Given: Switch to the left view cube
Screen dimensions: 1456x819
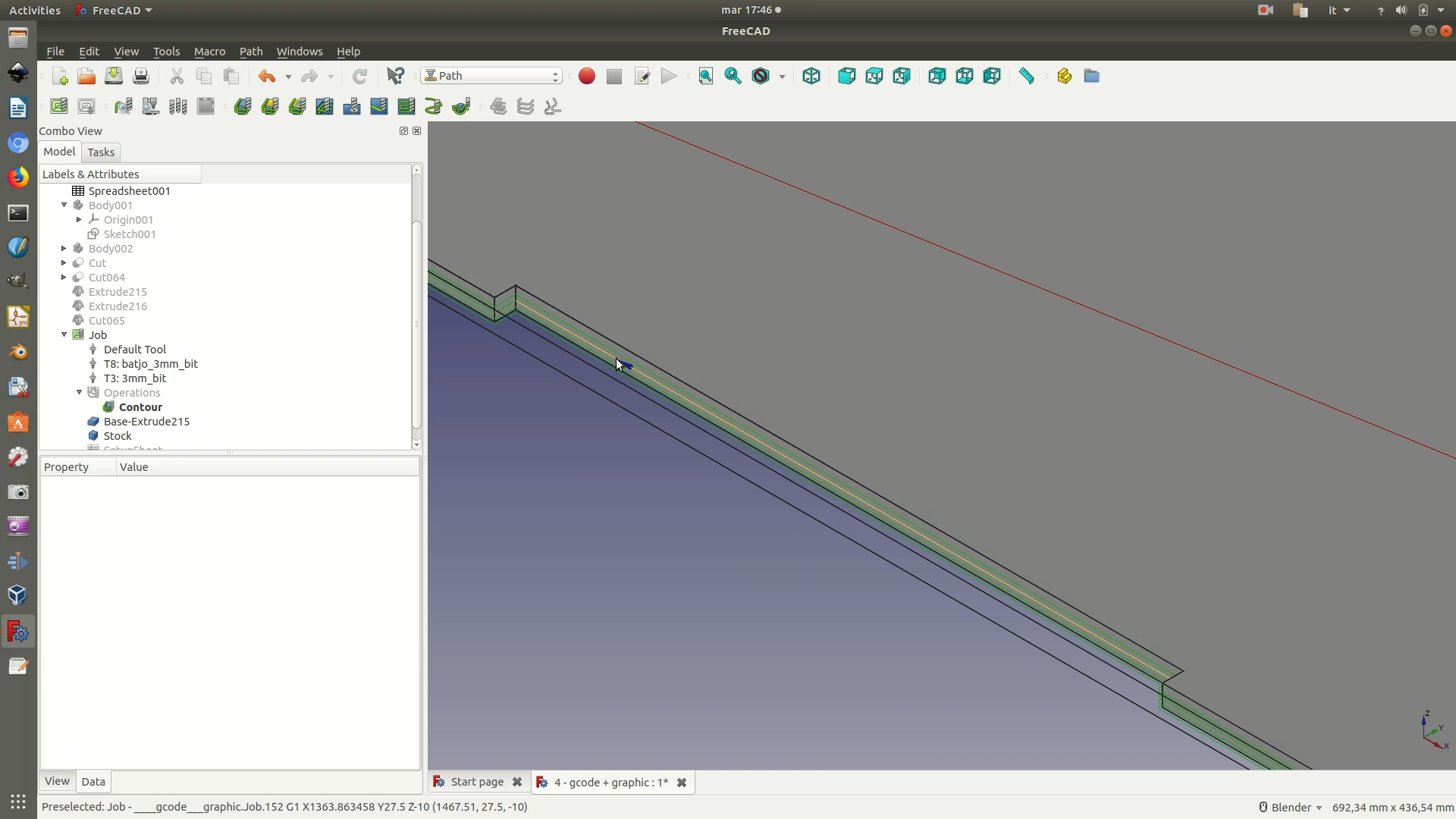Looking at the screenshot, I should tap(992, 76).
